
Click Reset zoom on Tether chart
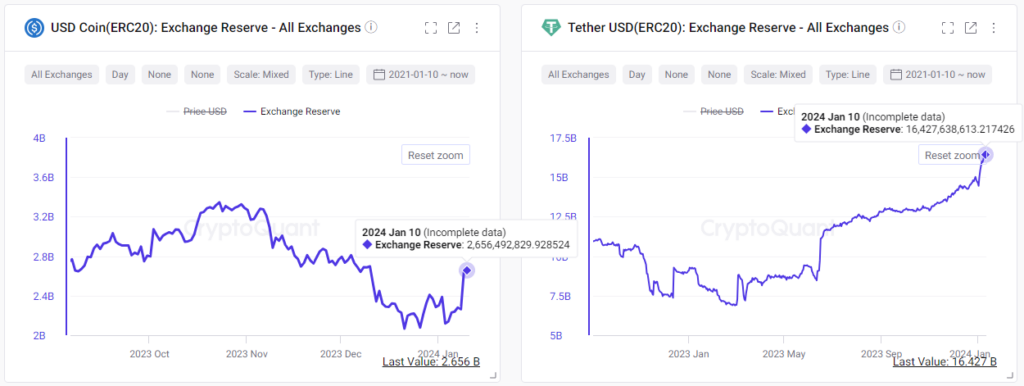tap(953, 155)
